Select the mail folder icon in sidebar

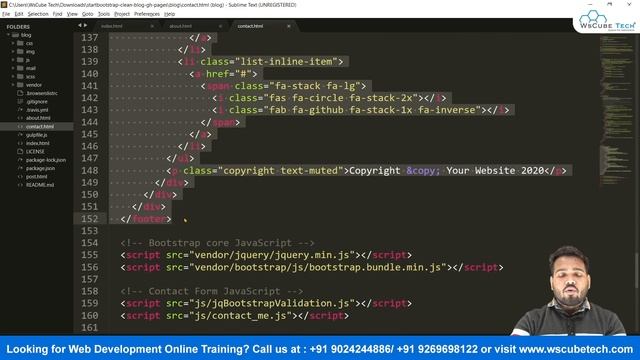20,68
